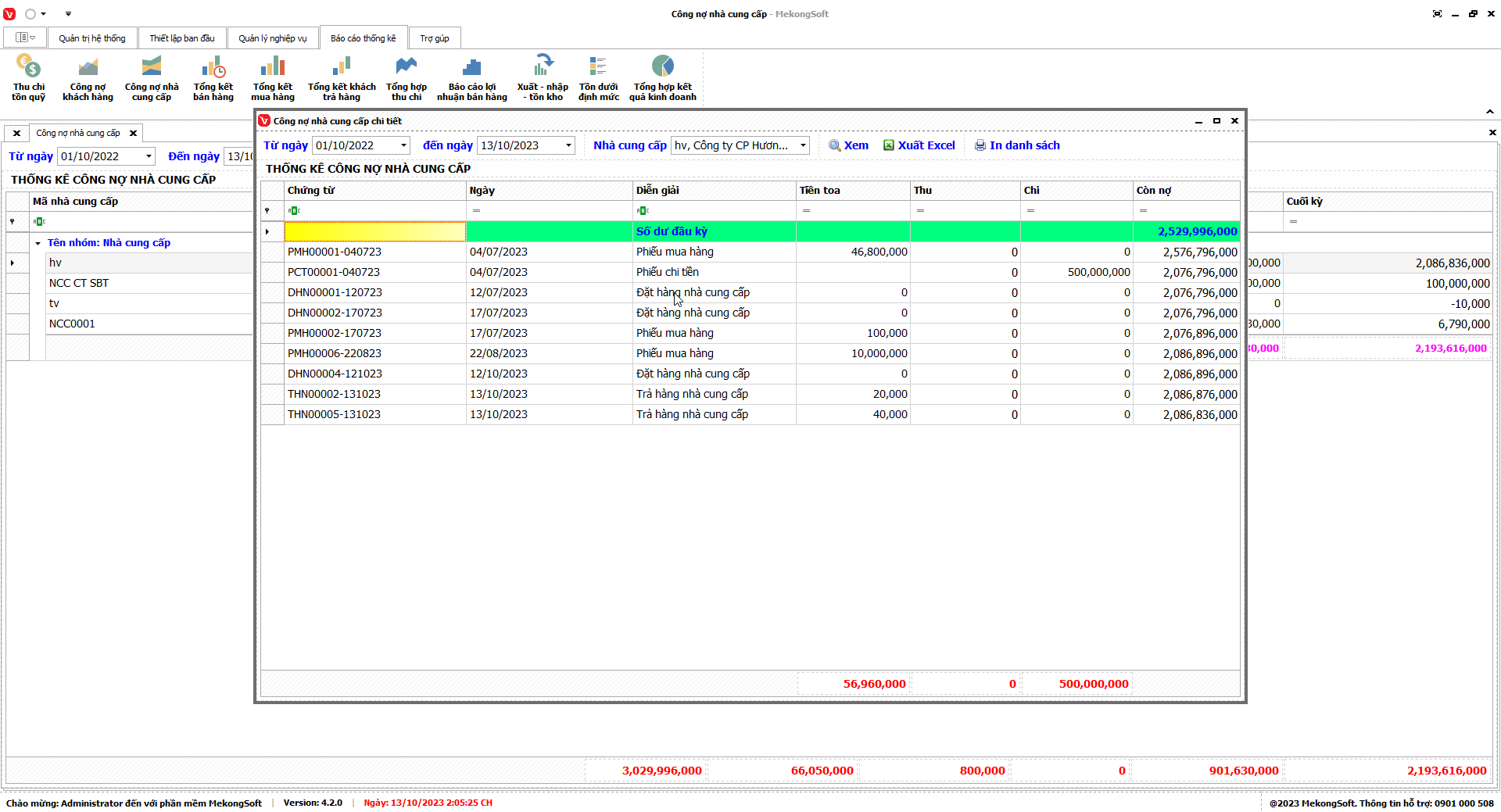Viewport: 1501px width, 812px height.
Task: Open the Xuất - nhập - tồn kho report
Action: (x=543, y=77)
